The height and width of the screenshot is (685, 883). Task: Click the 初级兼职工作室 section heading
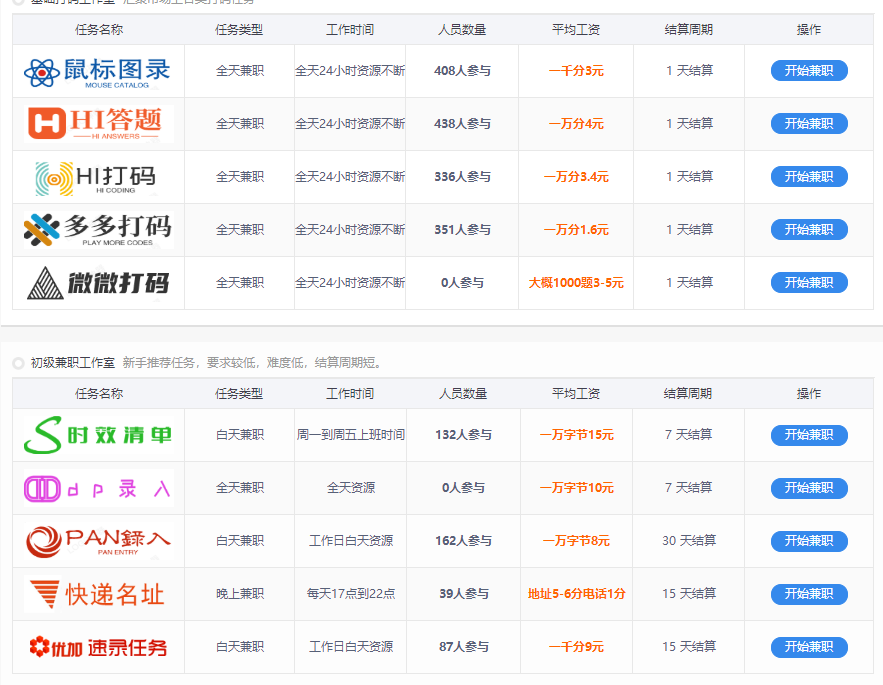(72, 362)
